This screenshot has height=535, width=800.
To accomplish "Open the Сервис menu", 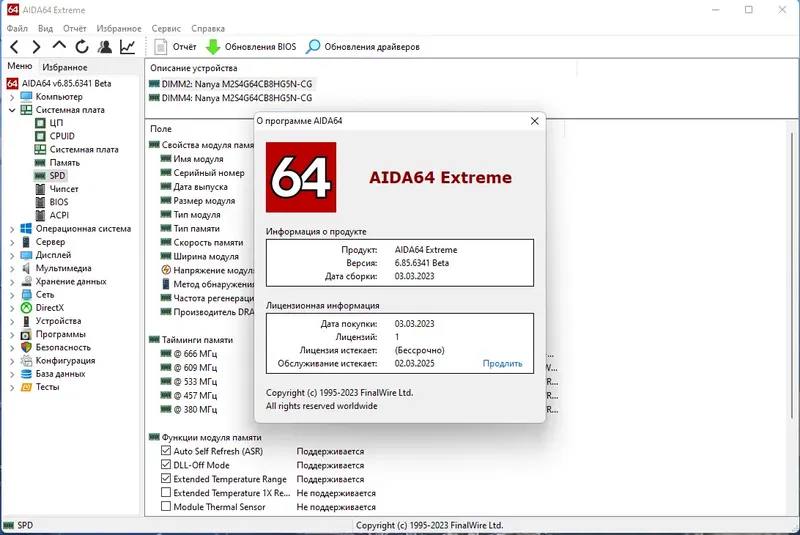I will (x=166, y=29).
